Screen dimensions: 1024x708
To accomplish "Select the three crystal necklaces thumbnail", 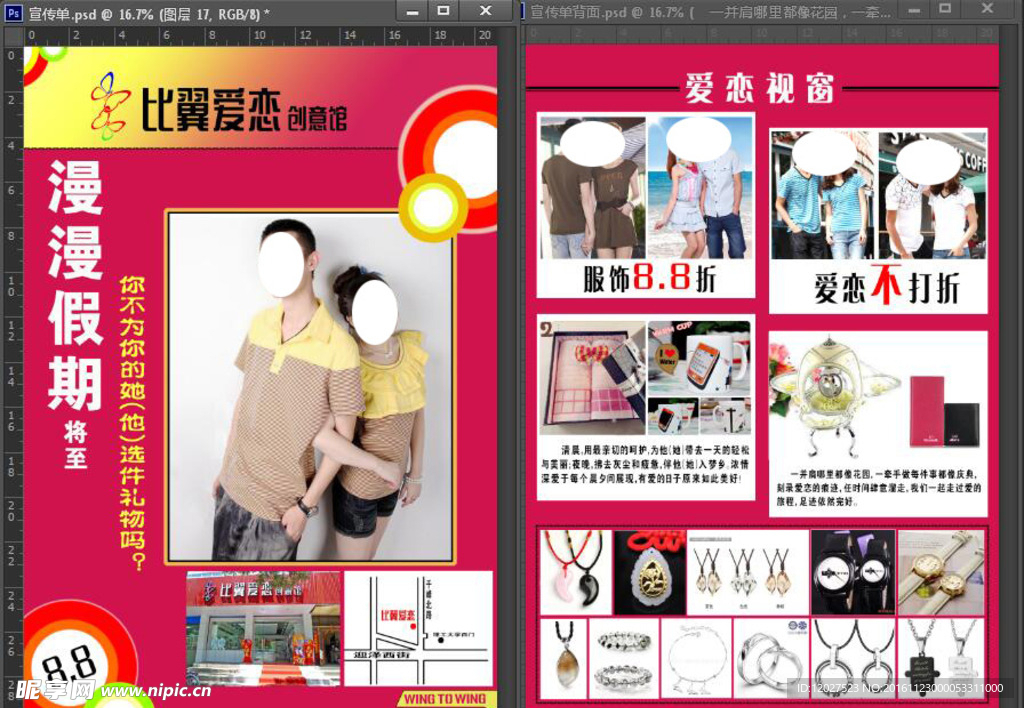I will (747, 571).
